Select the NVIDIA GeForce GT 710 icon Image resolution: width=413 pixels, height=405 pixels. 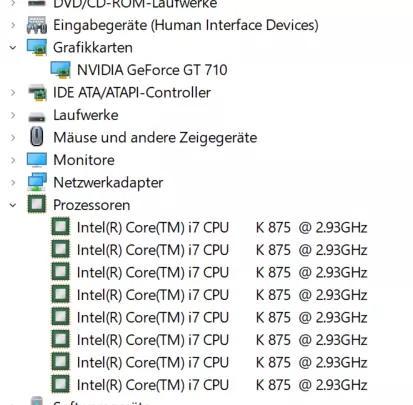(x=60, y=70)
